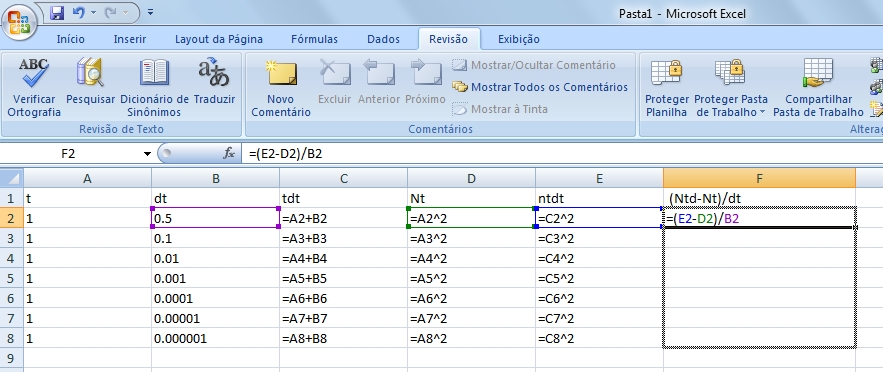Viewport: 883px width, 372px height.
Task: Expand the Name Box dropdown arrow
Action: 148,154
